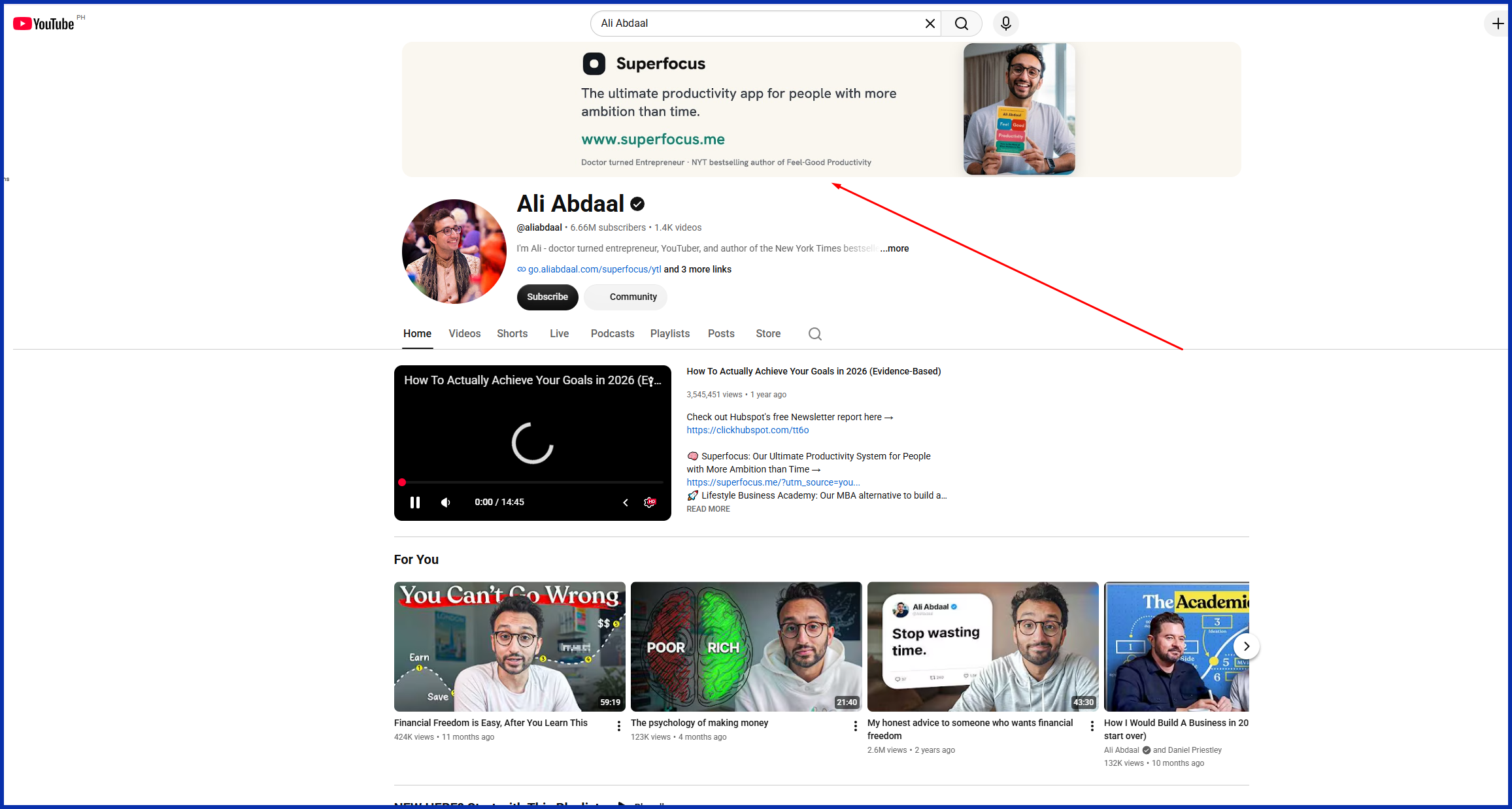Go to the Playlists tab
The image size is (1512, 809).
click(669, 333)
